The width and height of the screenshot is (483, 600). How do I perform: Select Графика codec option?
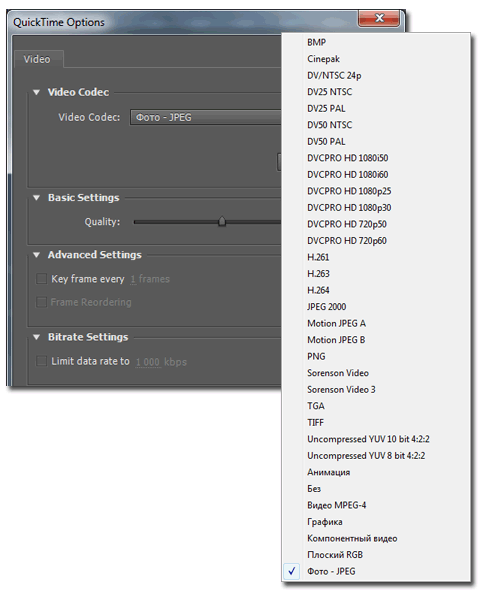click(376, 522)
